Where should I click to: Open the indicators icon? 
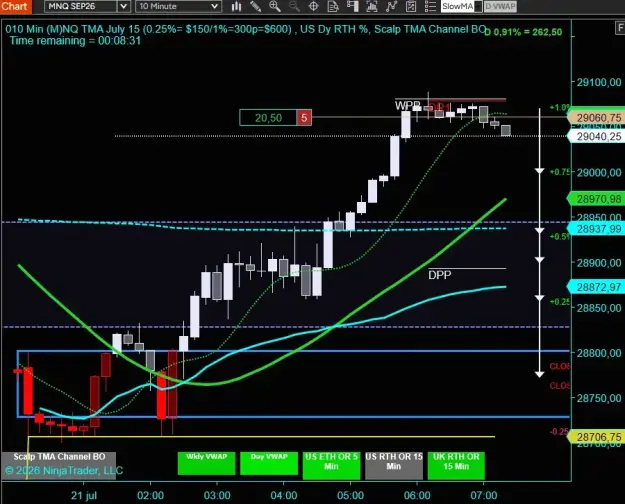(372, 6)
